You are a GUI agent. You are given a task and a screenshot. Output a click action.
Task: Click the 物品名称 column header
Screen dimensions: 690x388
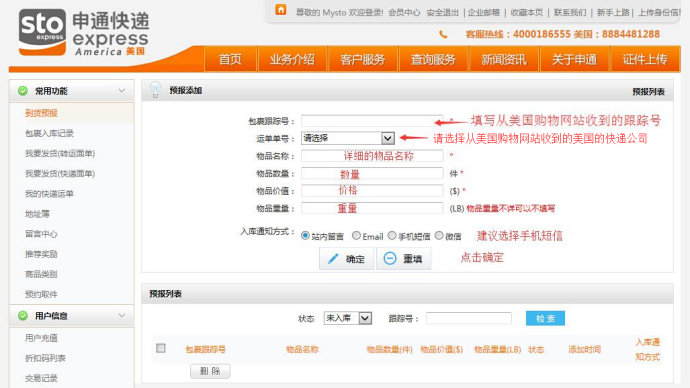pos(302,350)
